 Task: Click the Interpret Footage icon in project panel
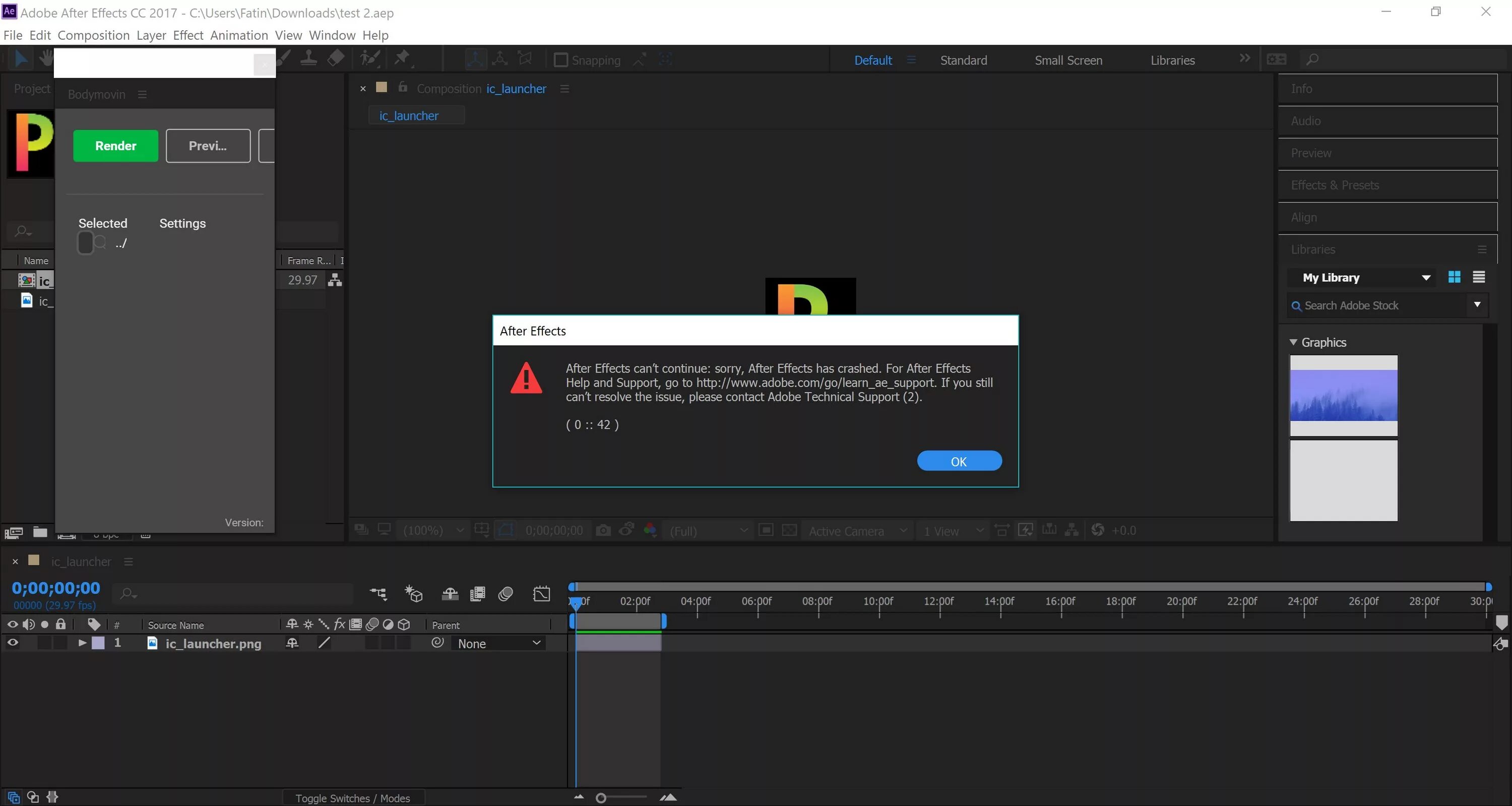tap(14, 532)
